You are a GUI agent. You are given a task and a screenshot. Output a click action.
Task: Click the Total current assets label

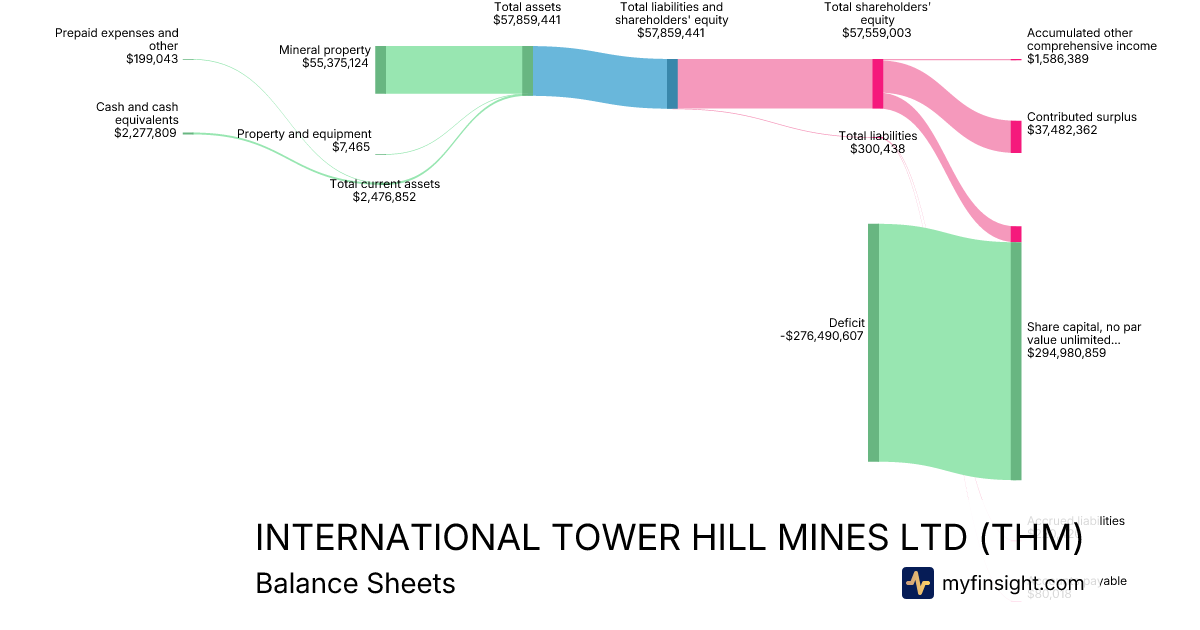[384, 190]
